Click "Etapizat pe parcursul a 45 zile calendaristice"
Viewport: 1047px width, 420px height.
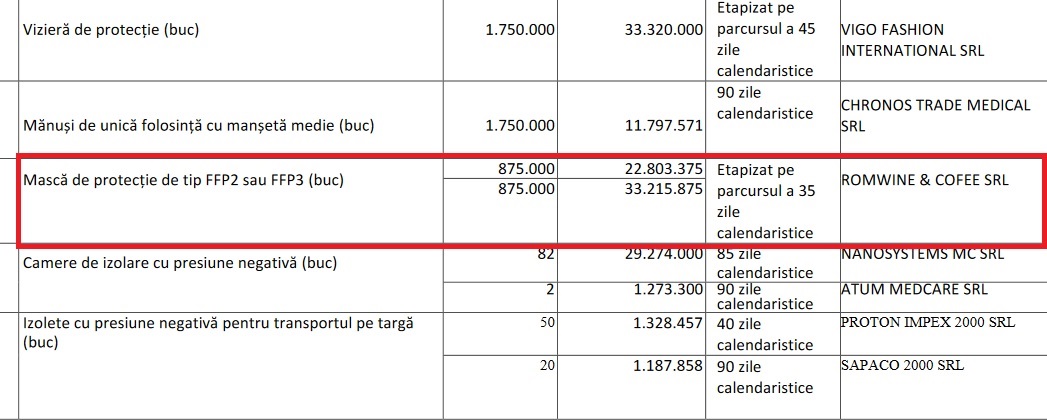pos(766,39)
